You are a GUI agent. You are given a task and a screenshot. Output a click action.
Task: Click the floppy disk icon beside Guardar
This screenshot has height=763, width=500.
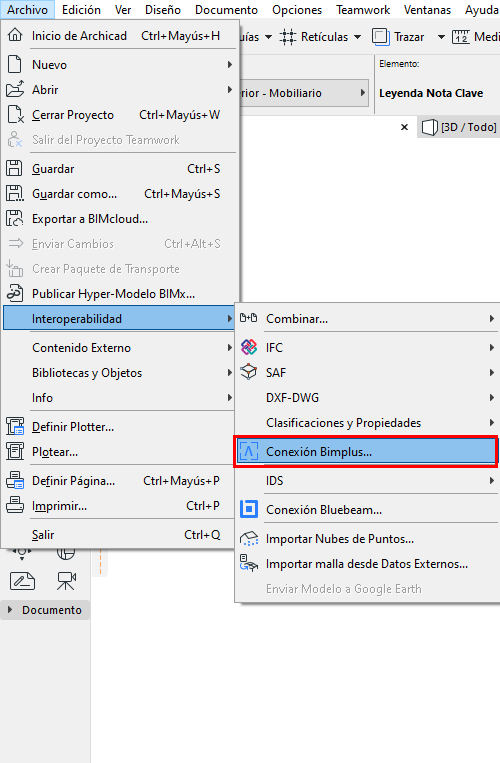pos(15,168)
